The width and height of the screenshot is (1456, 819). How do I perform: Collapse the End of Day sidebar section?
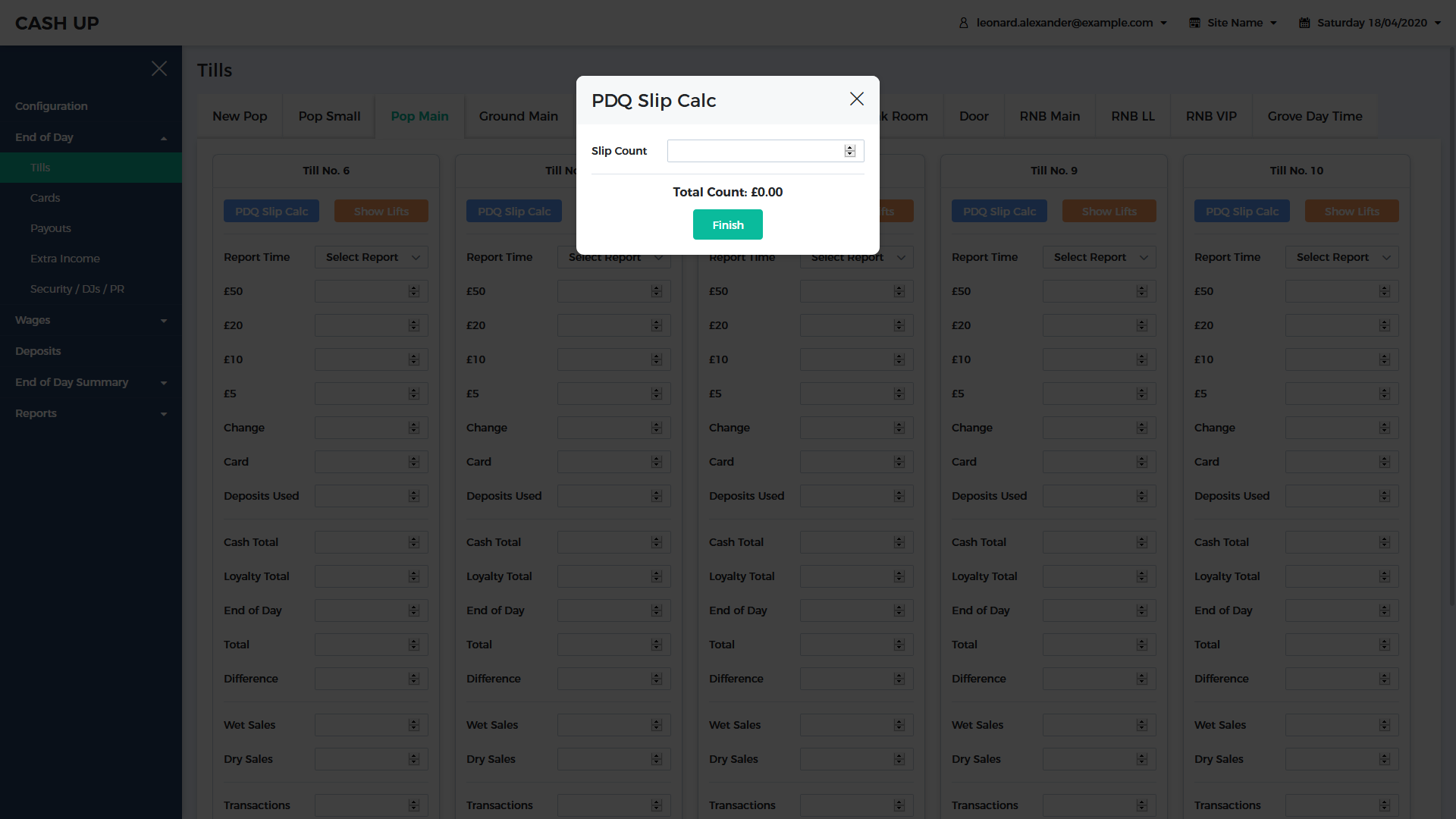(x=164, y=138)
